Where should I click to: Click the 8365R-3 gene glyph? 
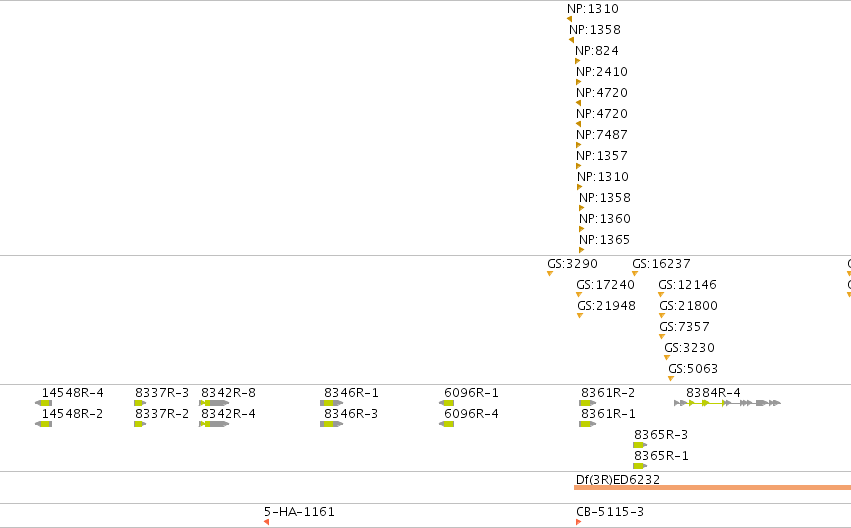[640, 446]
